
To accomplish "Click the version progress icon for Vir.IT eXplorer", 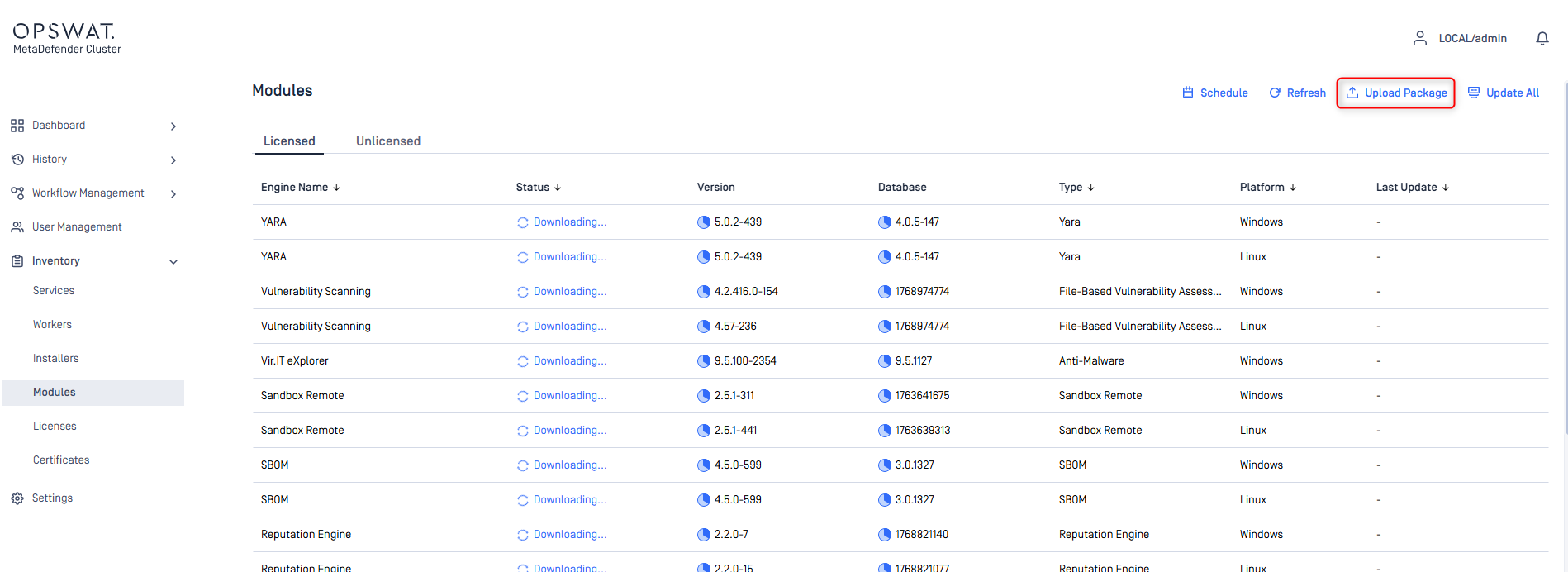I will point(704,361).
